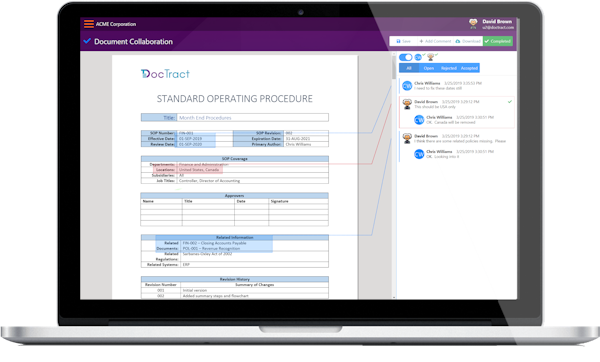Click Chris Williams' avatar on the dates comment
Screen dimensions: 600x362
[407, 86]
